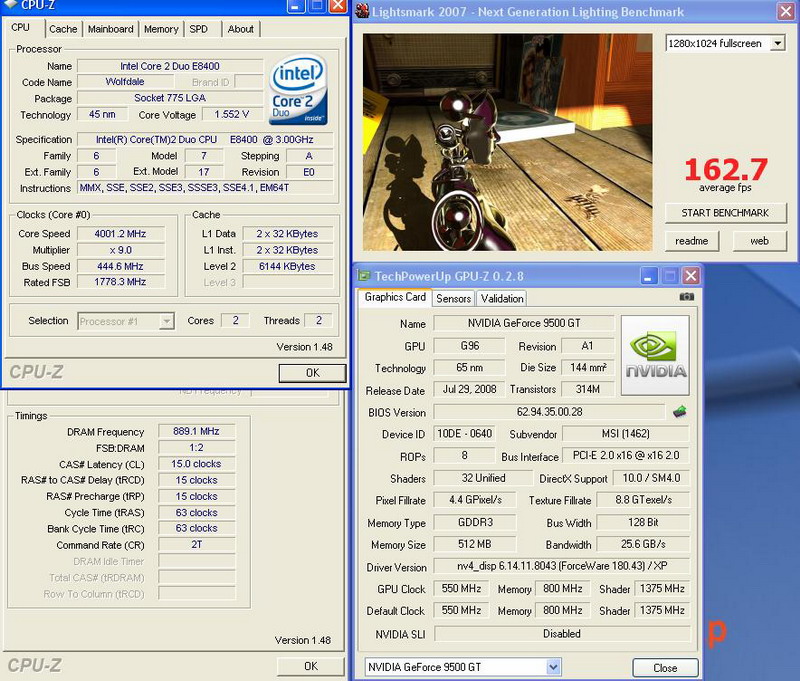
Task: Open the Processor #1 selection dropdown
Action: [x=166, y=321]
